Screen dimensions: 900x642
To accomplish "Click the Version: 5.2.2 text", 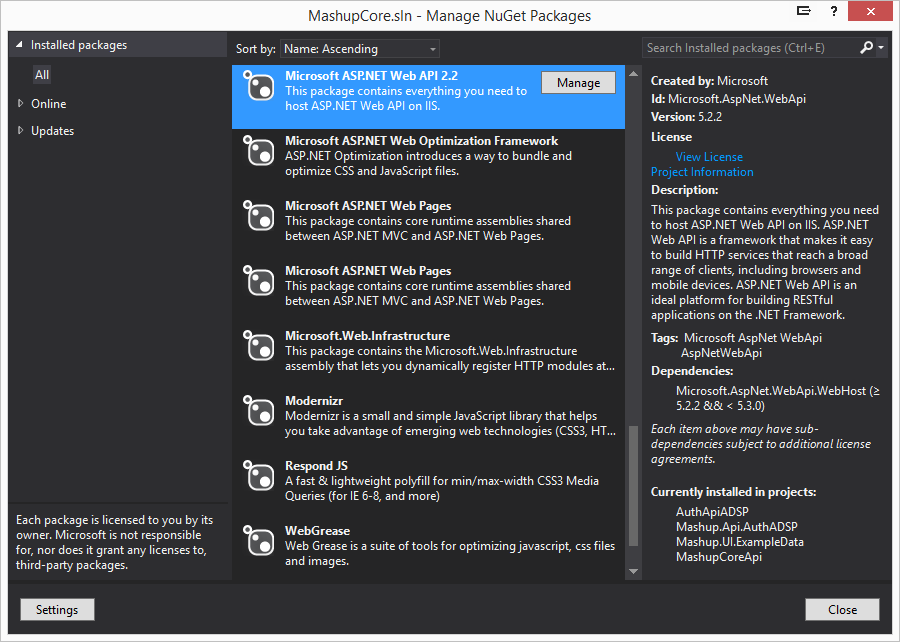I will click(x=686, y=116).
